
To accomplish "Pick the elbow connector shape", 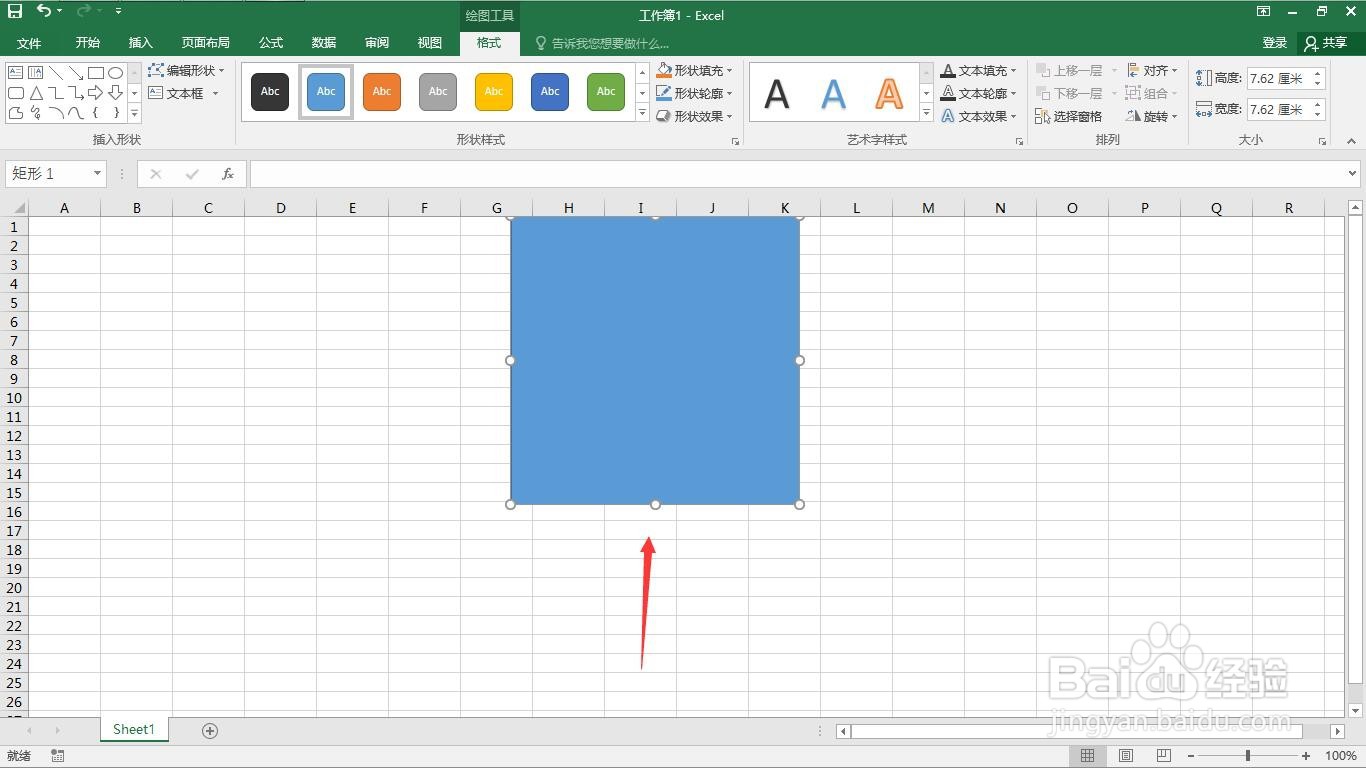I will [x=56, y=93].
